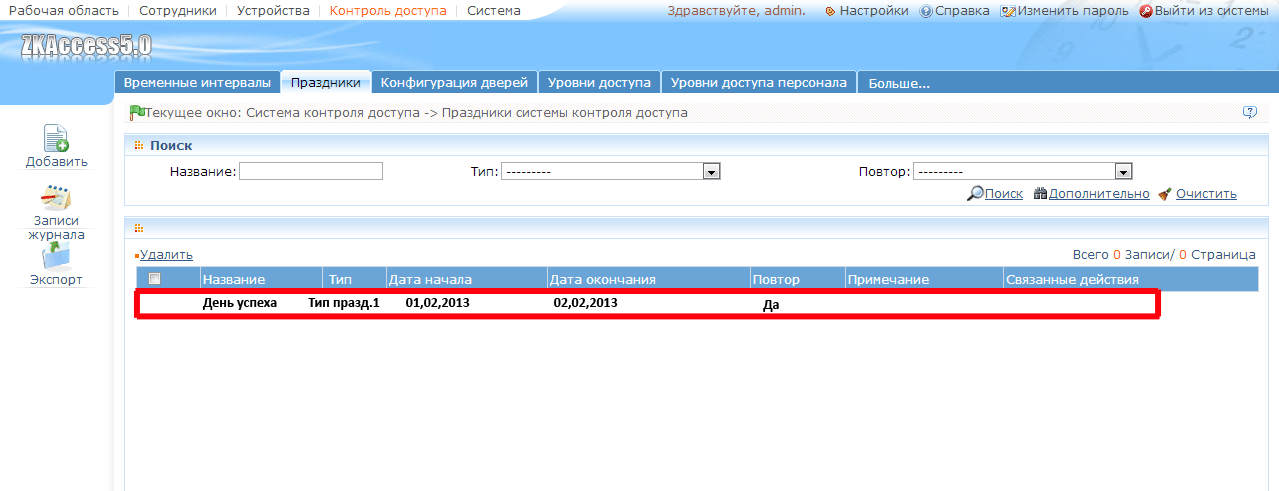Click the Настройки link
The width and height of the screenshot is (1279, 491).
[874, 11]
